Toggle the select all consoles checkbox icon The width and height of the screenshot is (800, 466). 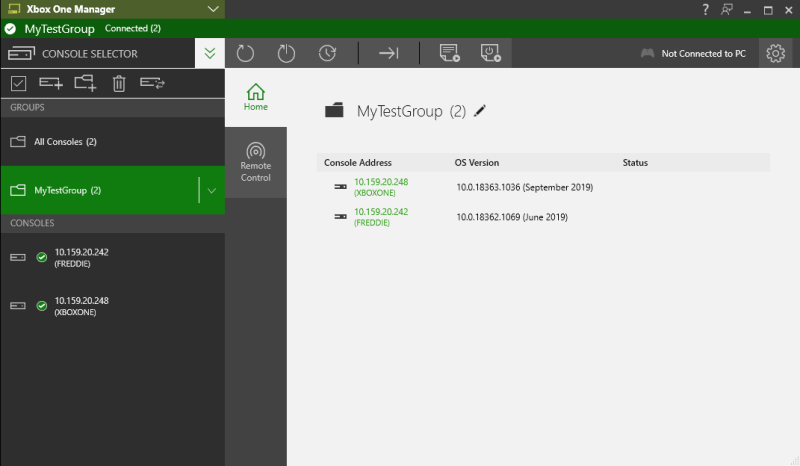tap(18, 83)
